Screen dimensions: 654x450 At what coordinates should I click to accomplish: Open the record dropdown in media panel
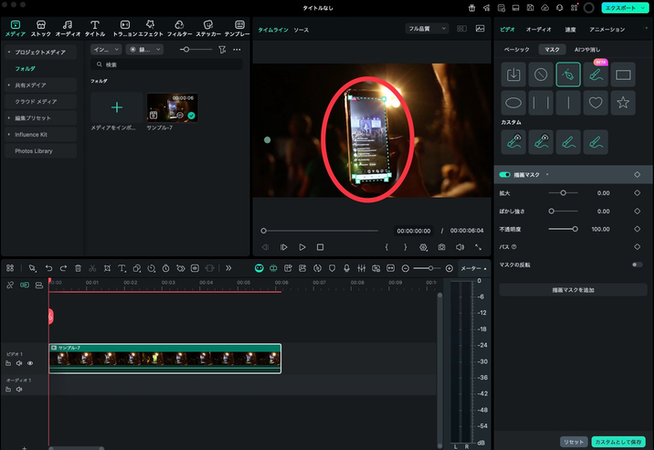[x=144, y=50]
